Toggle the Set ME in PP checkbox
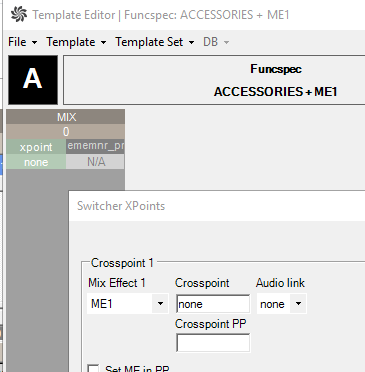This screenshot has width=365, height=372. click(x=93, y=369)
